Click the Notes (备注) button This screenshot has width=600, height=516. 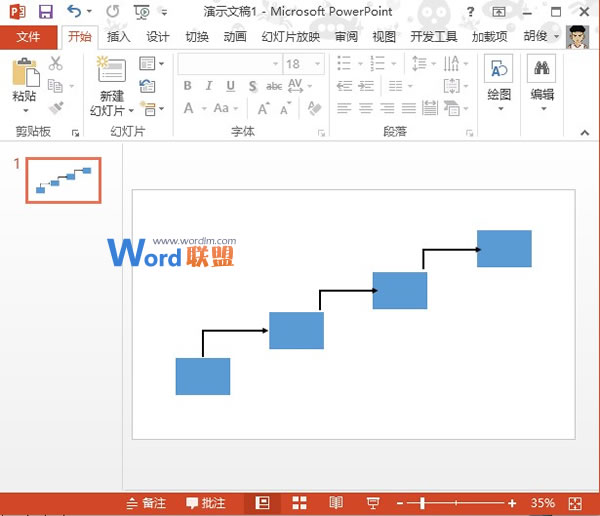pos(146,503)
